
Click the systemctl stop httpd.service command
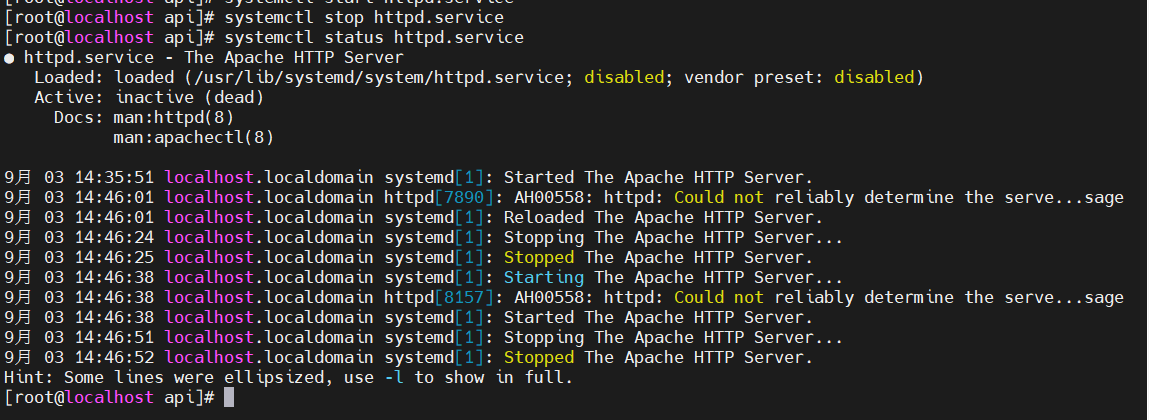364,18
